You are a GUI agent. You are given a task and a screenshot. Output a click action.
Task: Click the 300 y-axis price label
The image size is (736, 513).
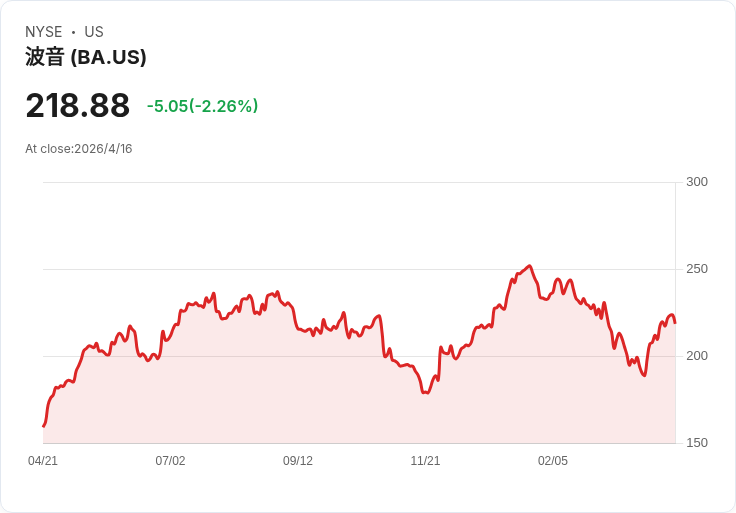tap(696, 182)
